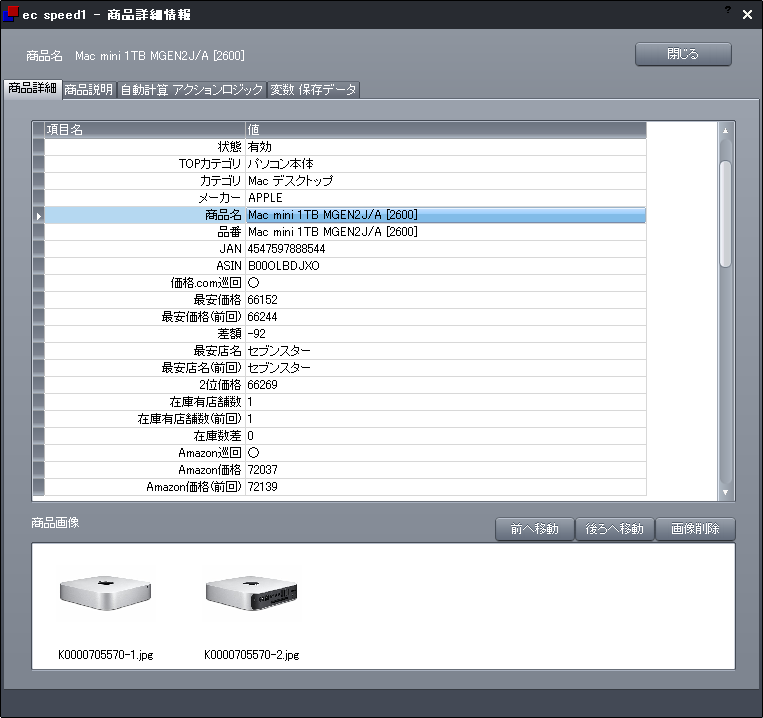This screenshot has height=718, width=763.
Task: Click the highlighted 商品名 value cell
Action: 446,215
